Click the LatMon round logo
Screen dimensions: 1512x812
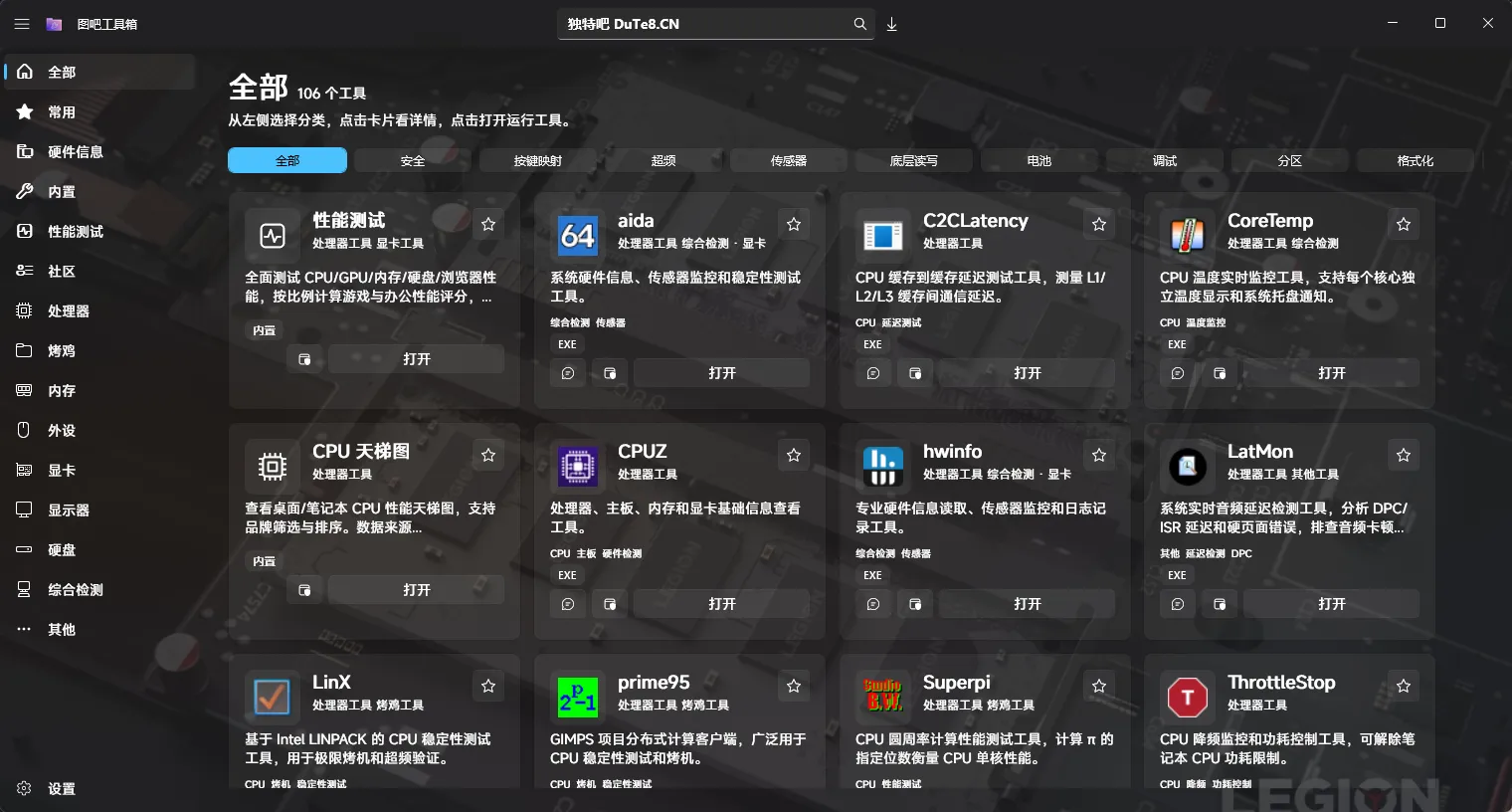[1188, 467]
